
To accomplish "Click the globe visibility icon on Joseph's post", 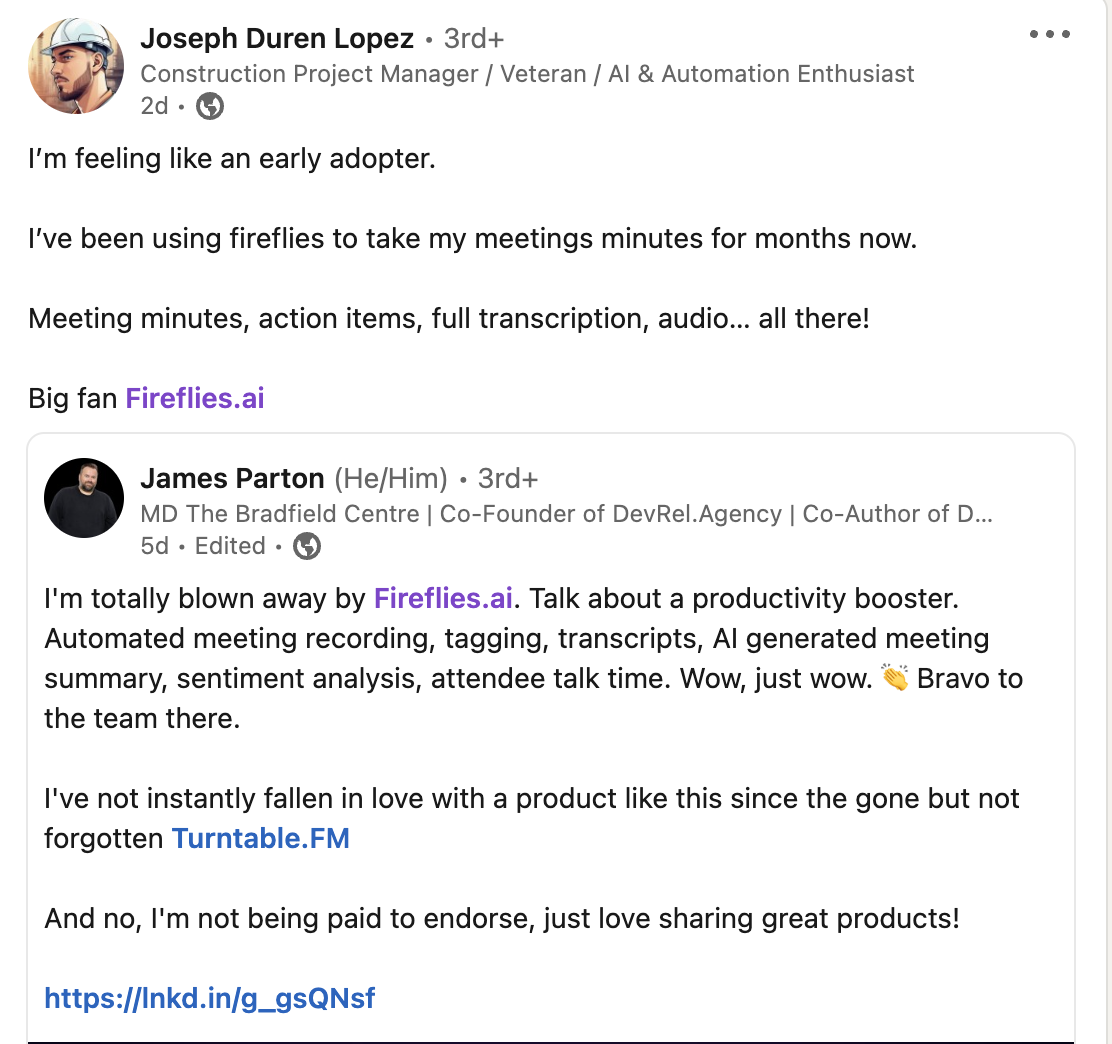I will (209, 105).
